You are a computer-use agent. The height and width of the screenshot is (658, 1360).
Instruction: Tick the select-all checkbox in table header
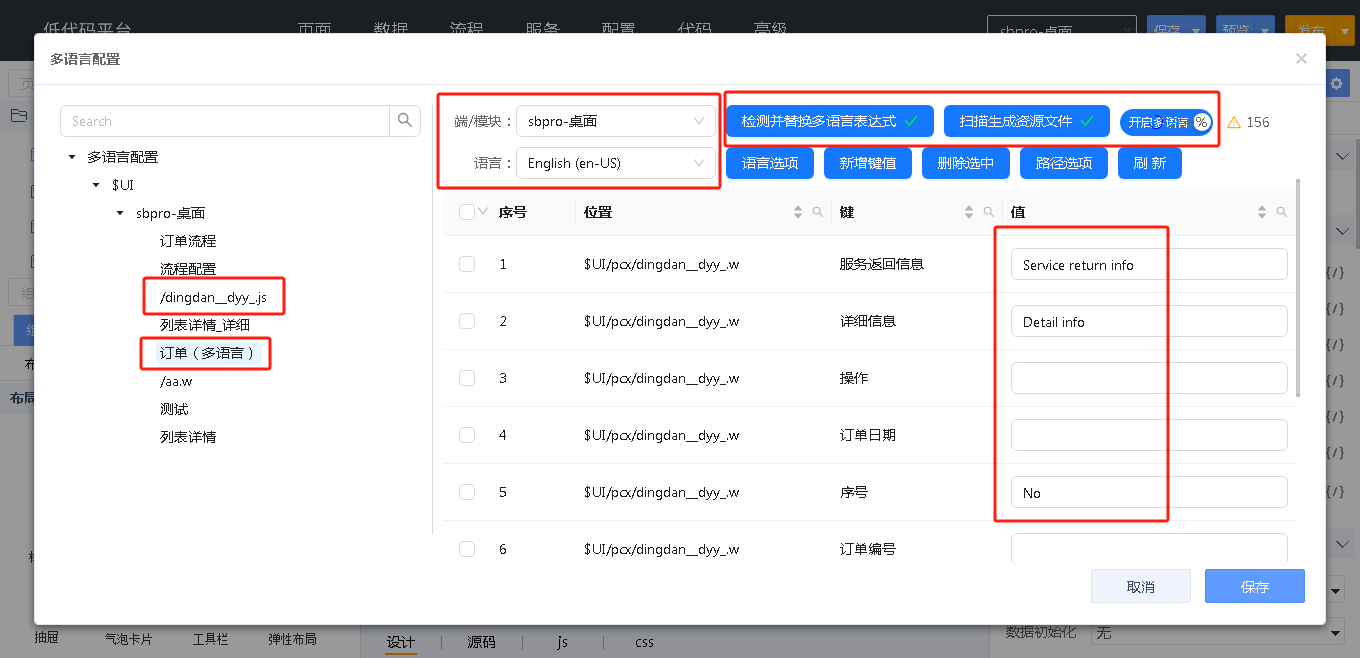[467, 212]
